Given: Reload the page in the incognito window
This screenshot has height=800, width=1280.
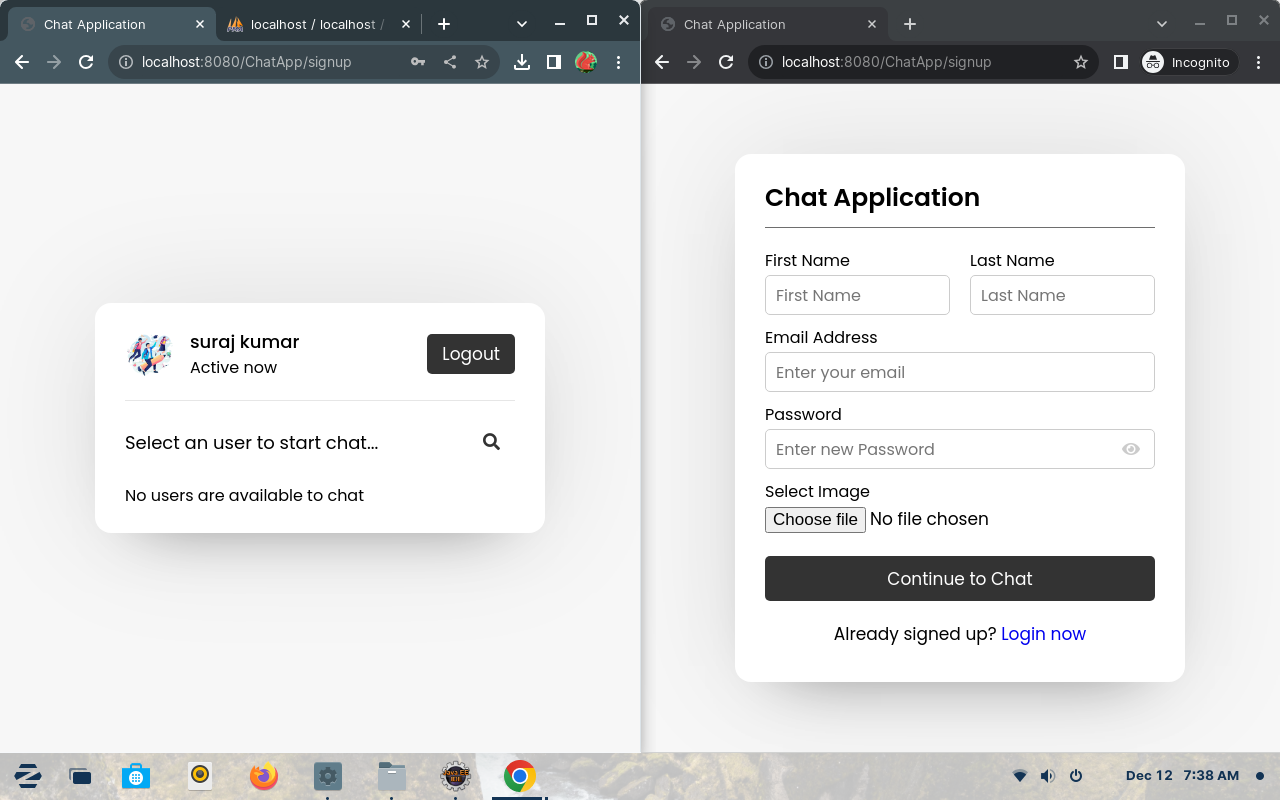Looking at the screenshot, I should click(x=726, y=62).
